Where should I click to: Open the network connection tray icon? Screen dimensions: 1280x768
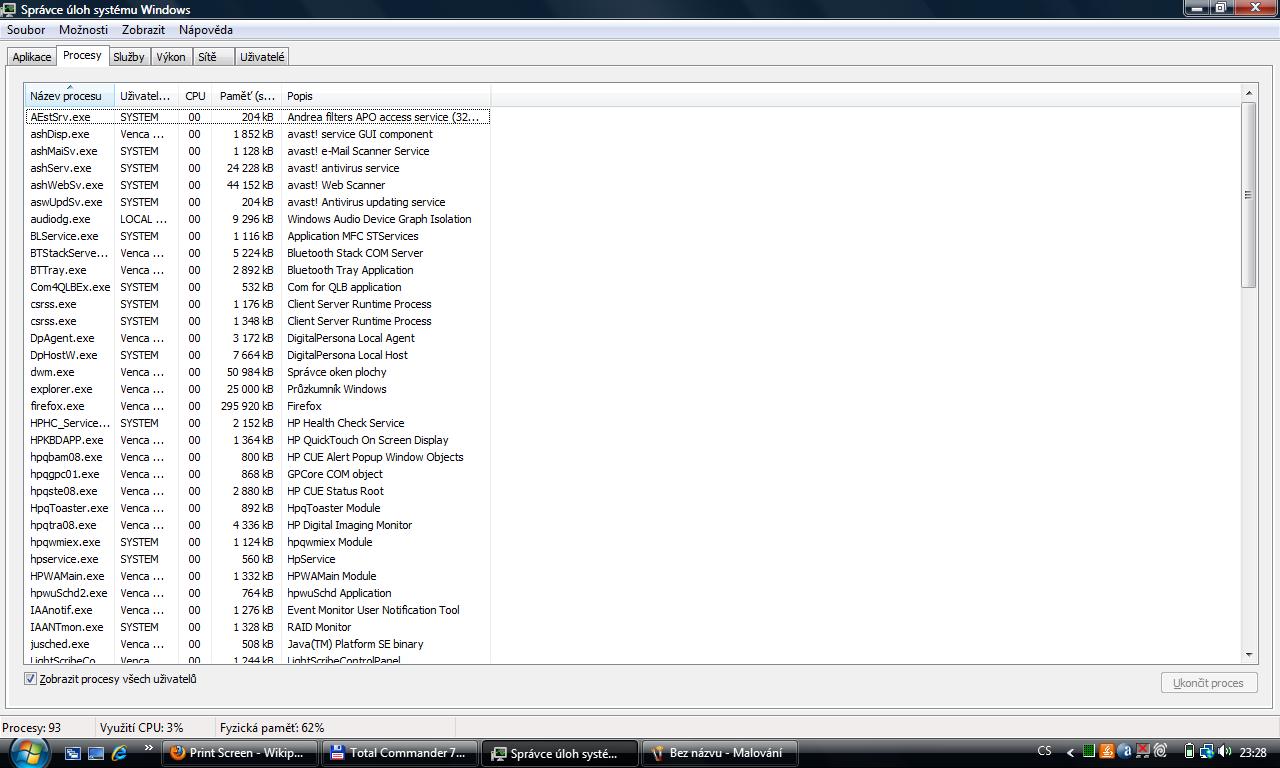1207,752
